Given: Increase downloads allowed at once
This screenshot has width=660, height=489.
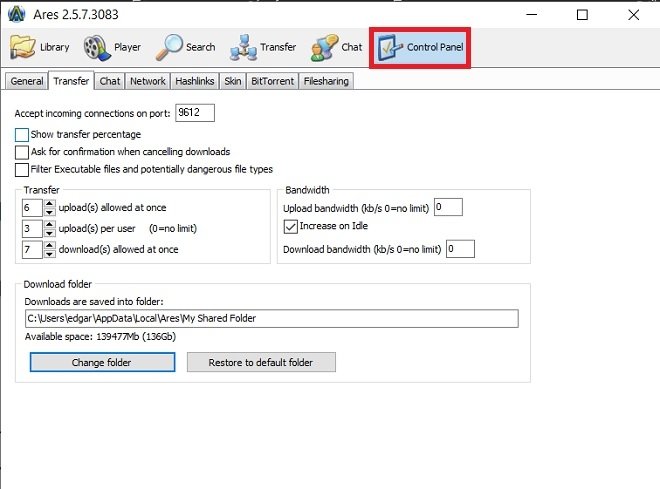Looking at the screenshot, I should [49, 245].
